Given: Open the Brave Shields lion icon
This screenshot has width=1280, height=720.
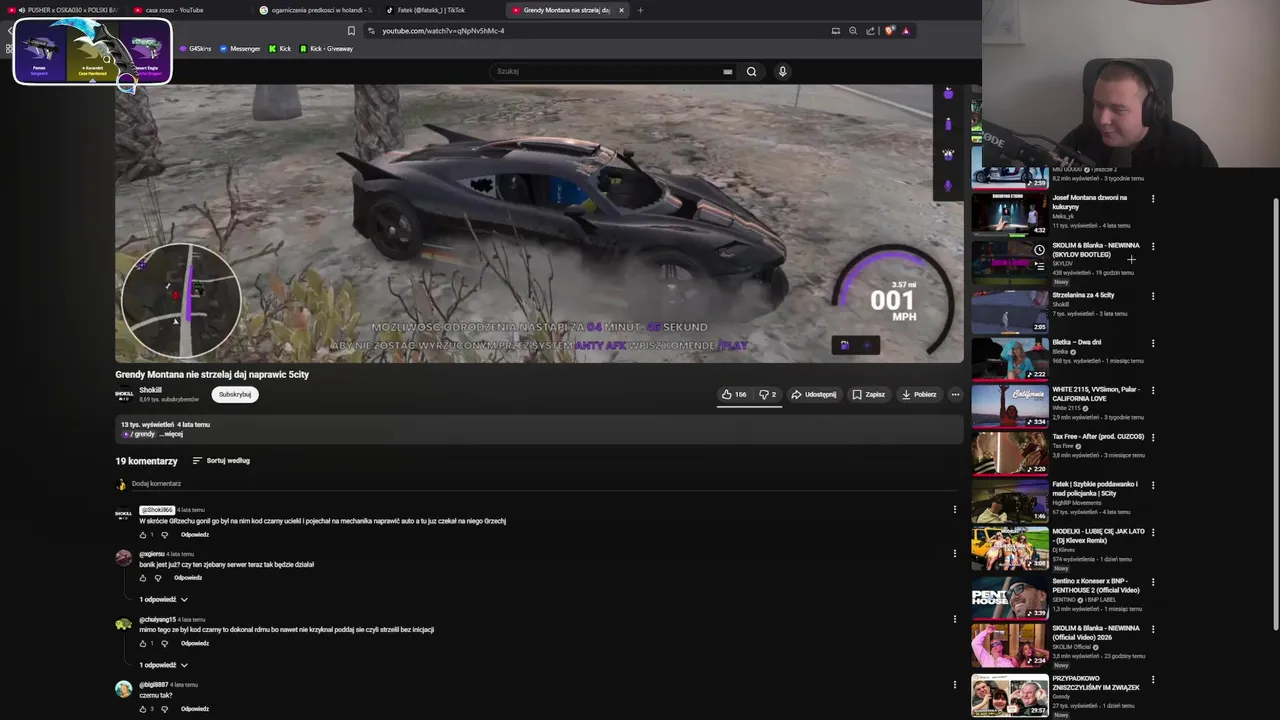Looking at the screenshot, I should click(x=889, y=31).
